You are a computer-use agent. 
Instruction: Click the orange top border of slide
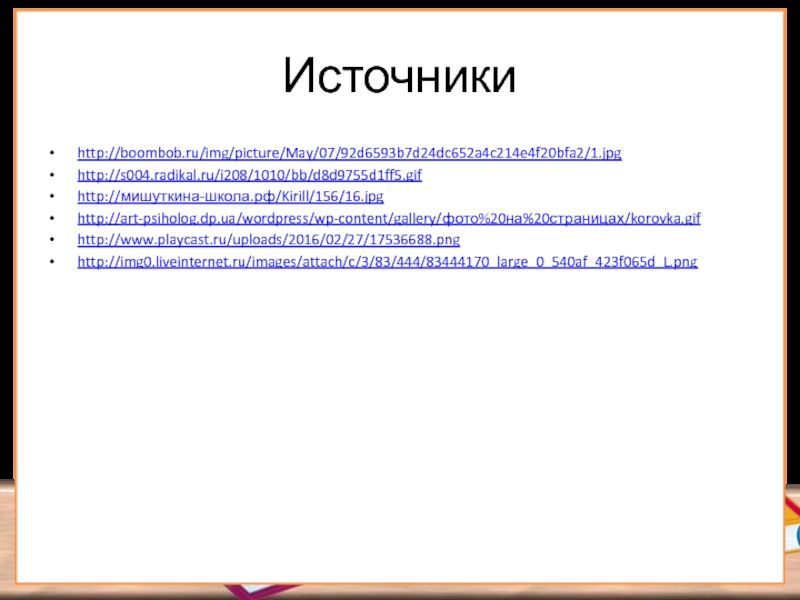click(400, 11)
